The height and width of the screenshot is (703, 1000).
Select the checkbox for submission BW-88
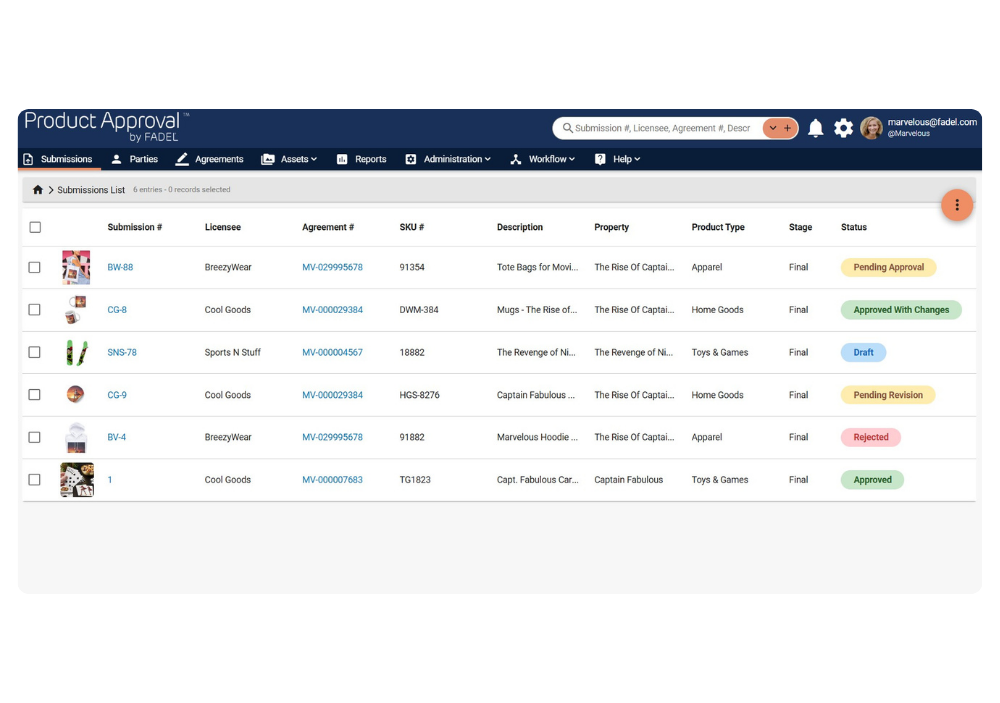click(35, 268)
